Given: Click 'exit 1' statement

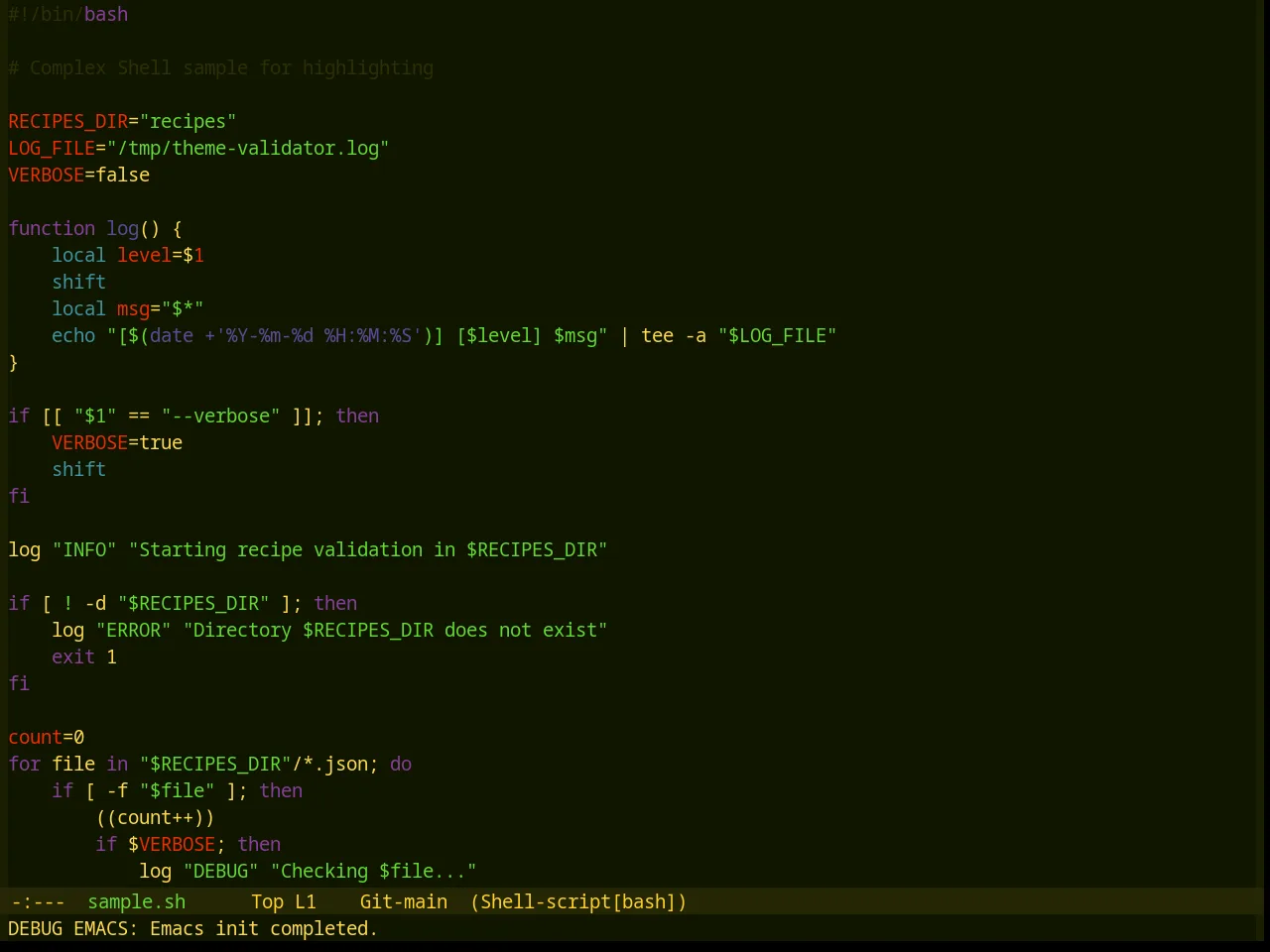Looking at the screenshot, I should 84,656.
